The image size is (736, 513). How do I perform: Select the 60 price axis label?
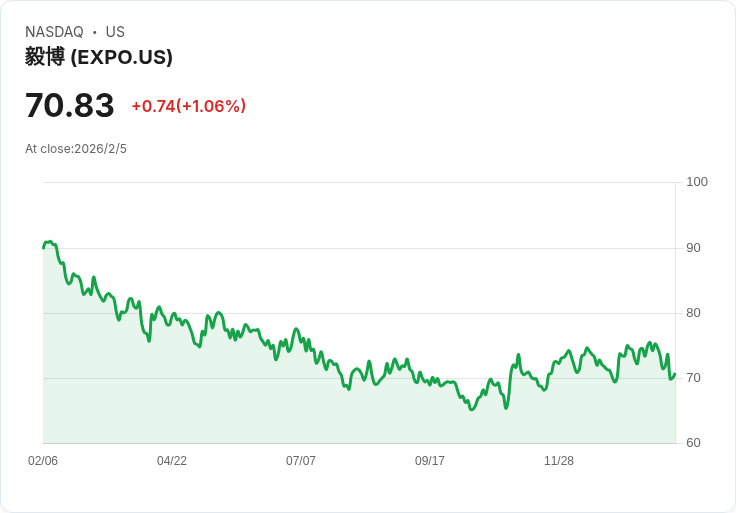pyautogui.click(x=694, y=443)
